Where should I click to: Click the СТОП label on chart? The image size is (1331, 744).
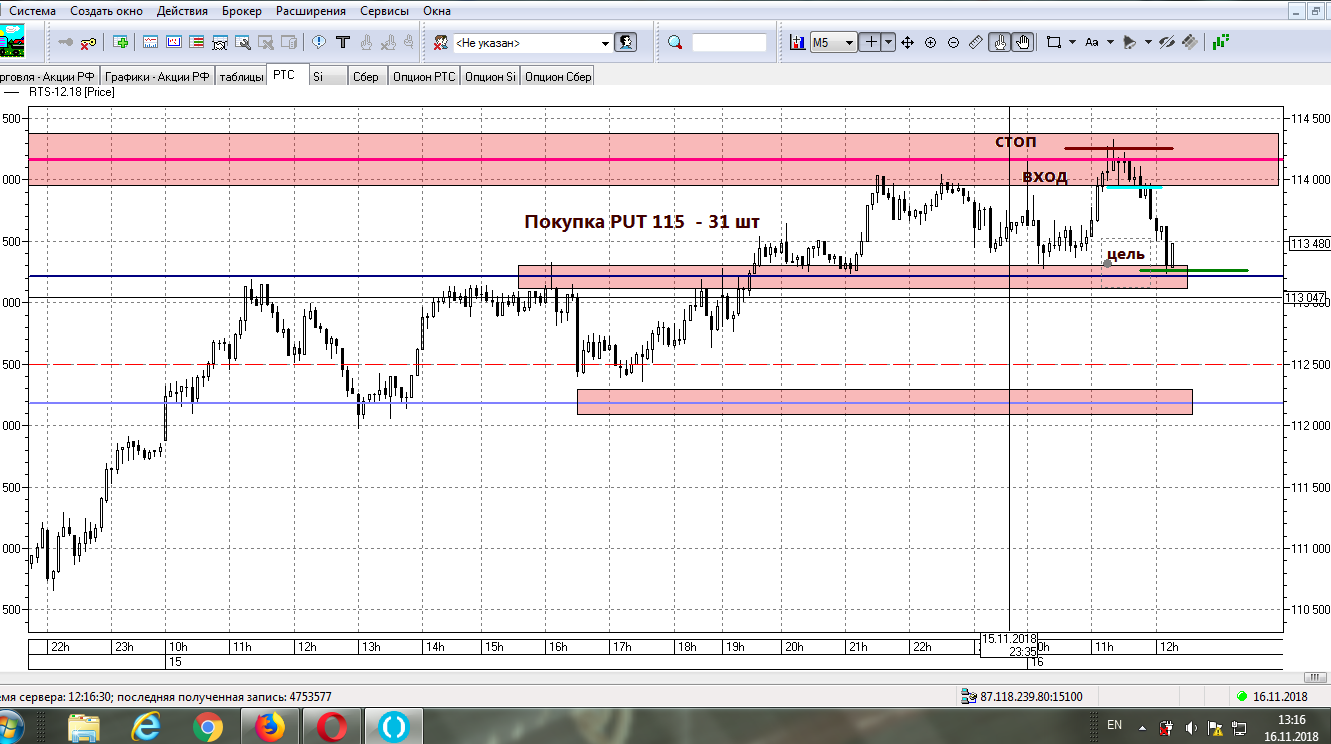coord(1016,142)
